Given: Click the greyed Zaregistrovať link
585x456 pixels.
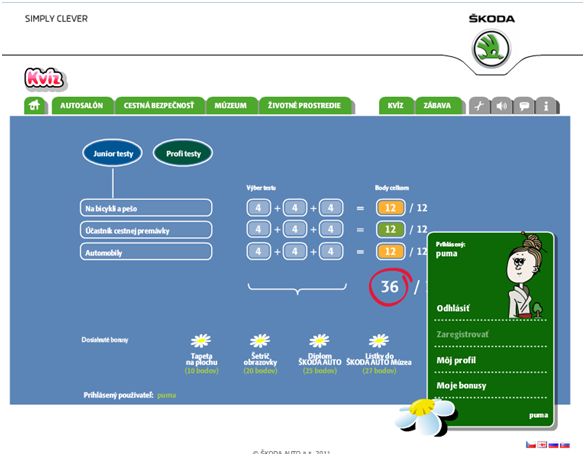Looking at the screenshot, I should 462,334.
